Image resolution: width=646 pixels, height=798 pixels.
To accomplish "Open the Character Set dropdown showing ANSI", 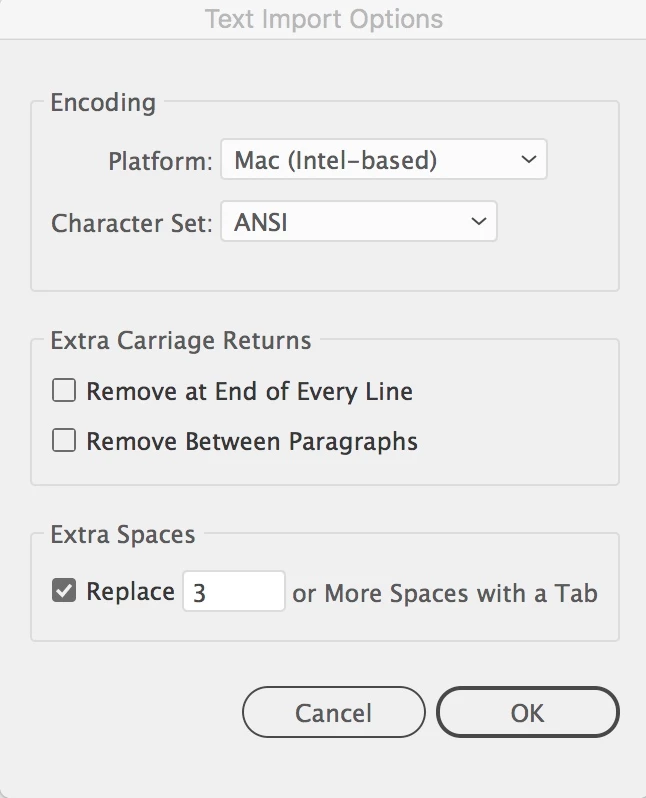I will click(359, 221).
